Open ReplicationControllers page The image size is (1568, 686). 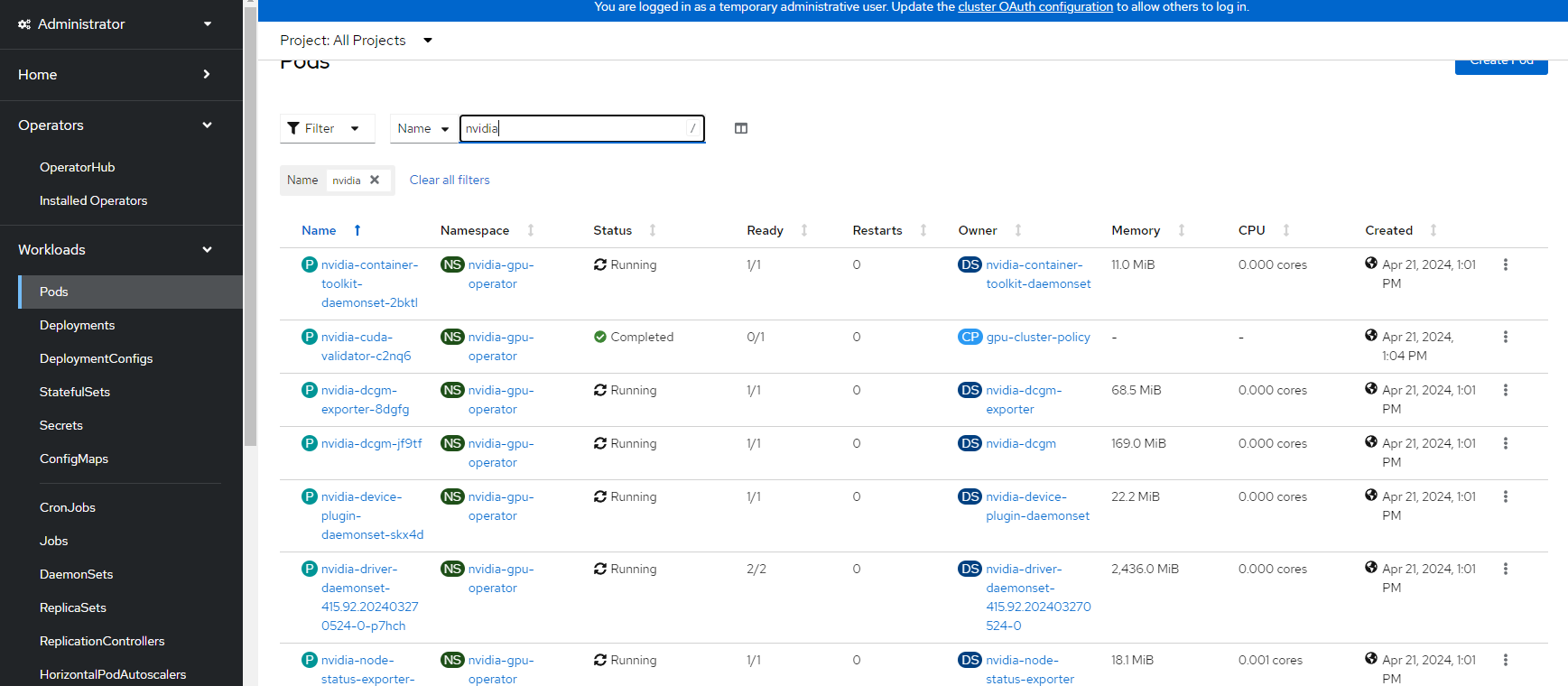point(102,641)
